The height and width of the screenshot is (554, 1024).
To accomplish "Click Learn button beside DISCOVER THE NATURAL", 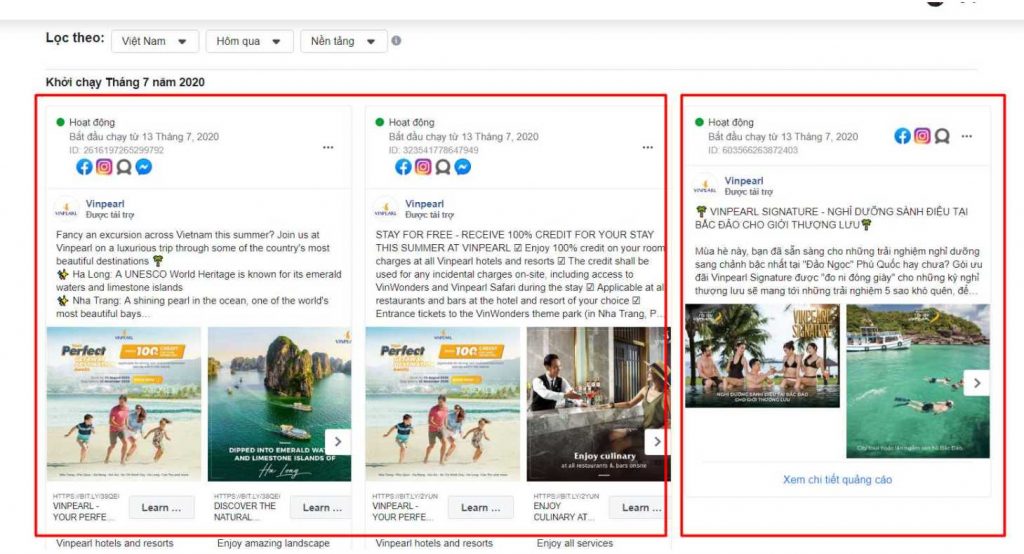I will click(x=322, y=508).
